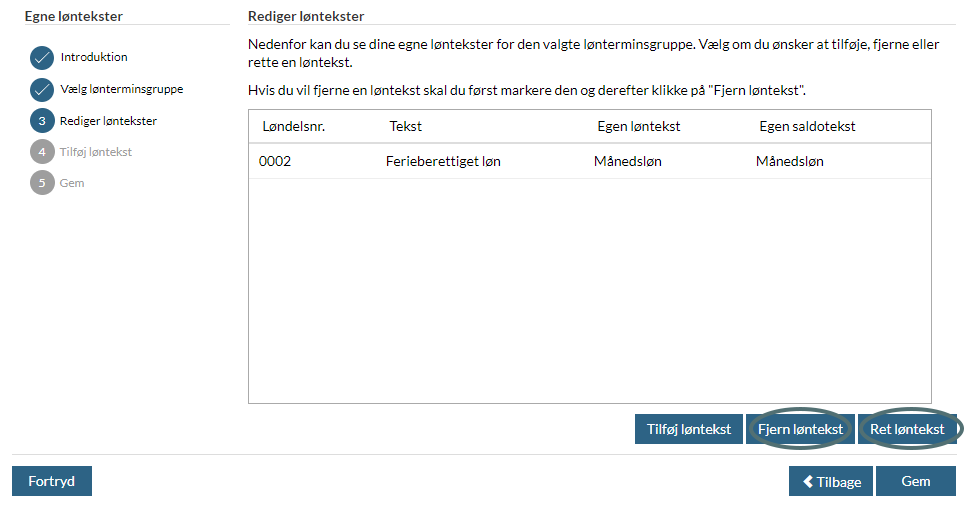Cancel using the Fortryd button
970x506 pixels.
pos(52,481)
